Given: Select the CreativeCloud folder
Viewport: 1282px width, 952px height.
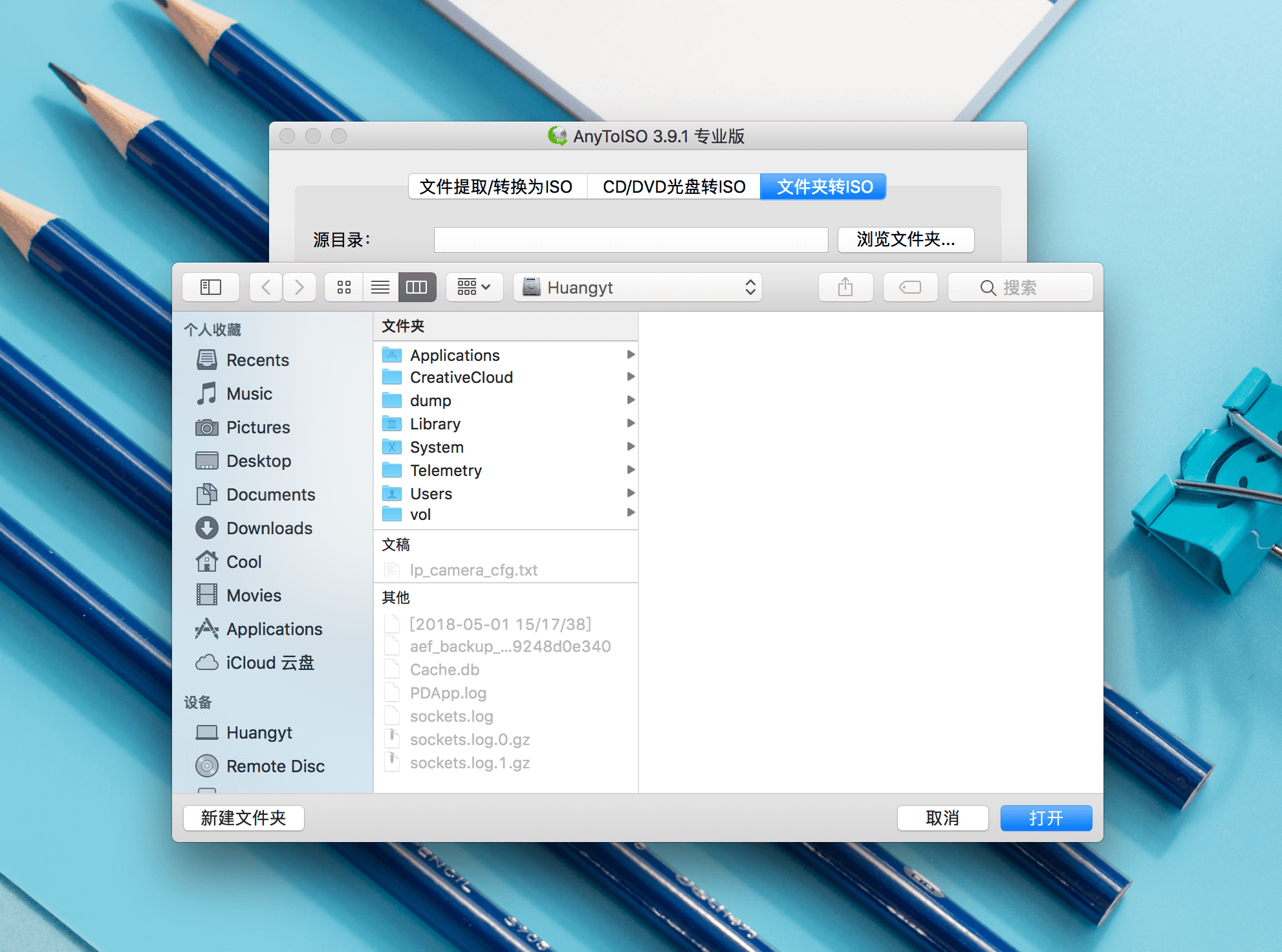Looking at the screenshot, I should tap(506, 377).
